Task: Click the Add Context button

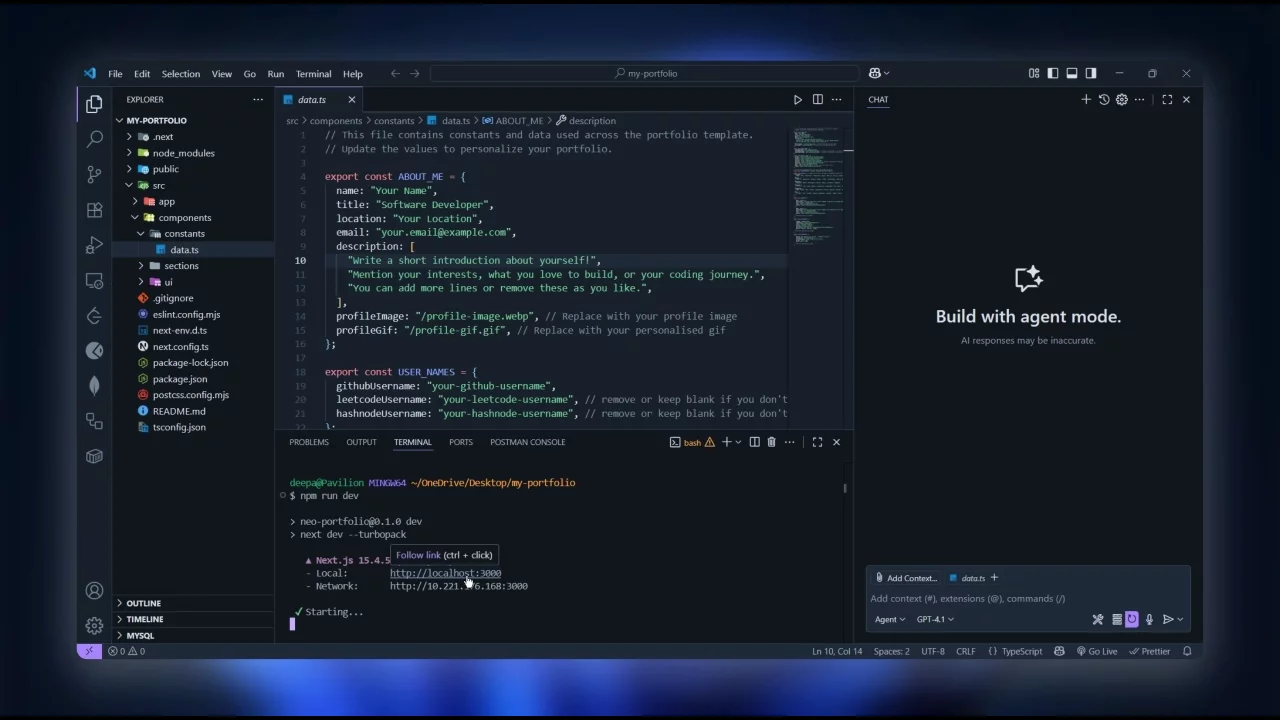Action: (906, 578)
